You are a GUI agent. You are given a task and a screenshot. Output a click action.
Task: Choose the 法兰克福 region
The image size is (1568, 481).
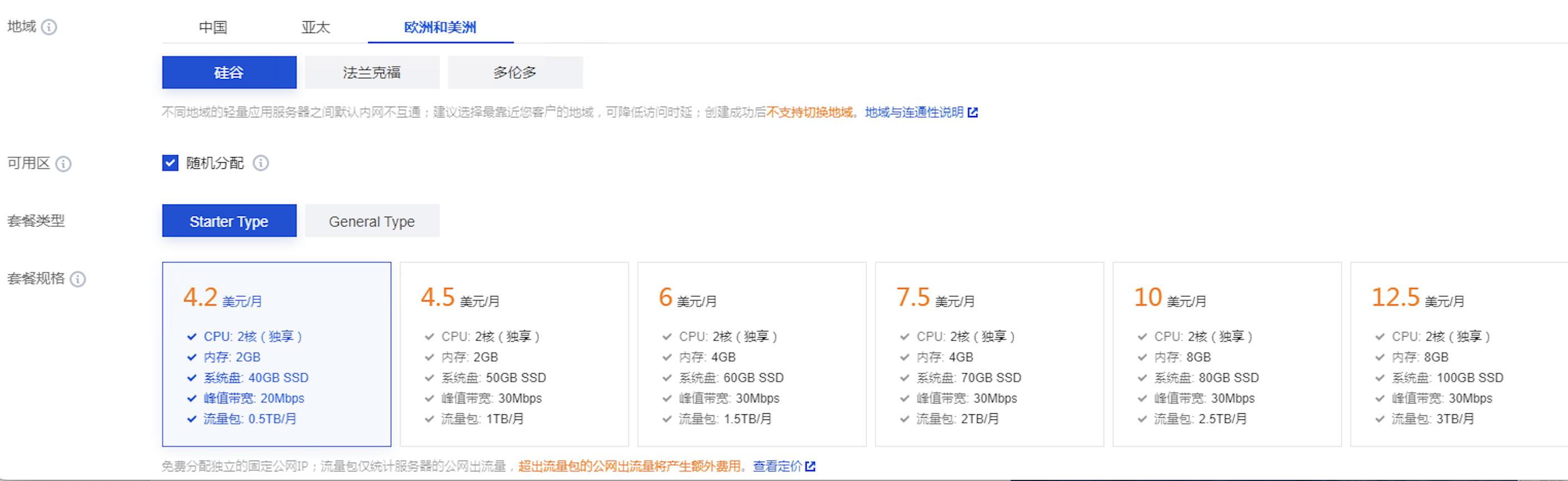372,72
